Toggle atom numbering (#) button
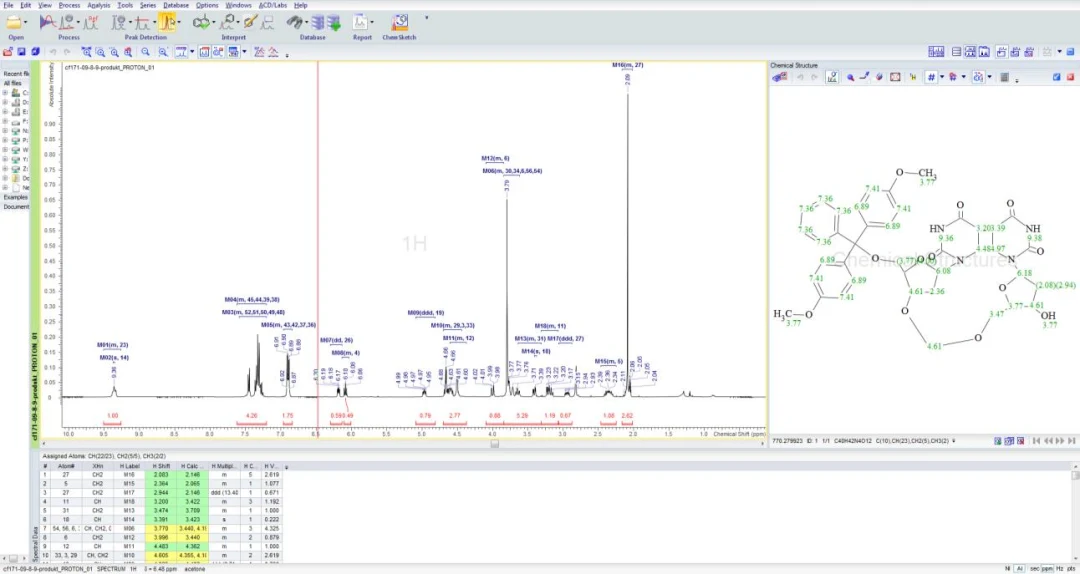This screenshot has width=1080, height=574. tap(931, 77)
